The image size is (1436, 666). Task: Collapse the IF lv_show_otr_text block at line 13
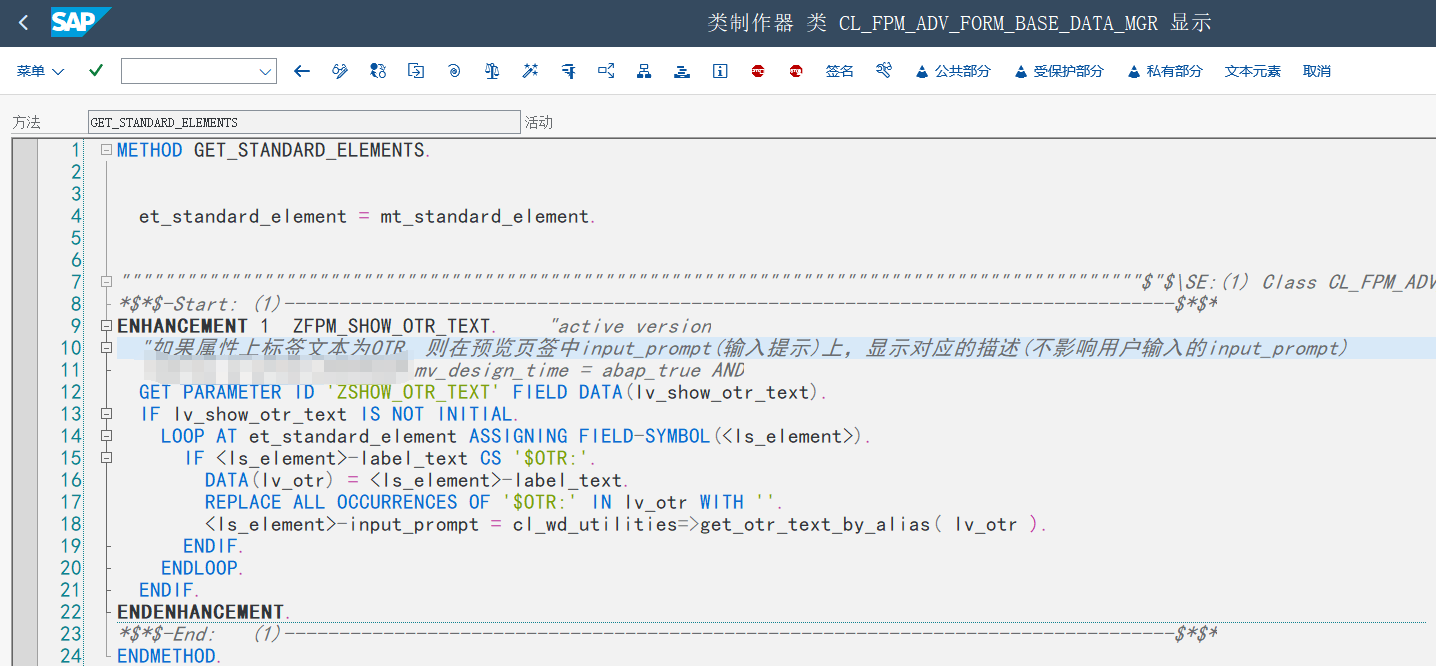coord(106,414)
